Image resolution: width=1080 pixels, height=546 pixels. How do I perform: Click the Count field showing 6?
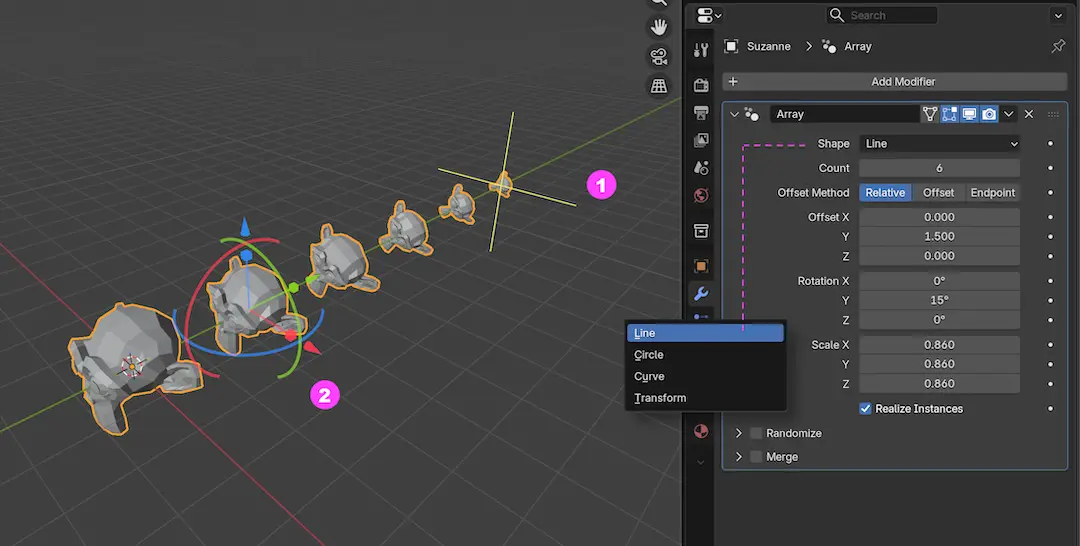pos(939,168)
